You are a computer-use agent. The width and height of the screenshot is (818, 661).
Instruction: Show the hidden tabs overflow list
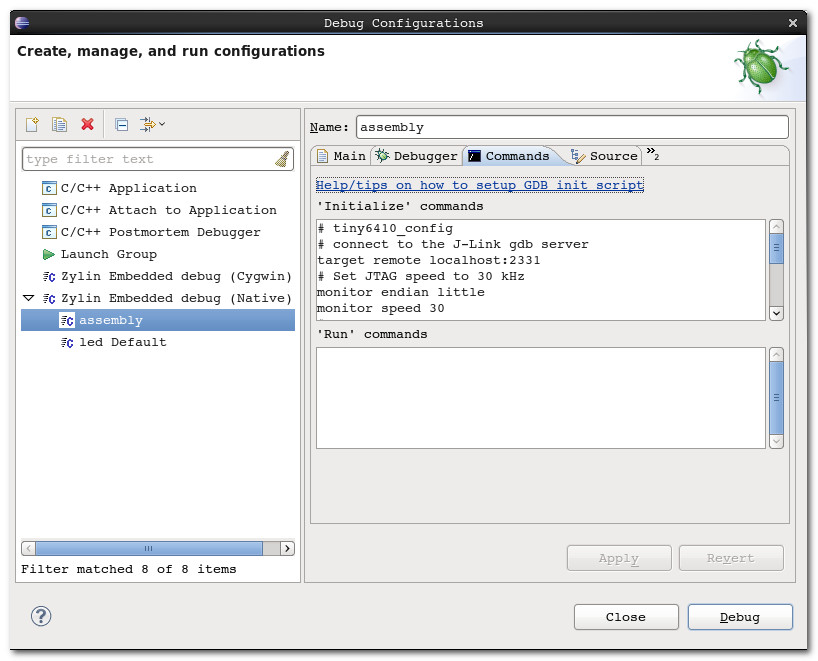pyautogui.click(x=653, y=153)
